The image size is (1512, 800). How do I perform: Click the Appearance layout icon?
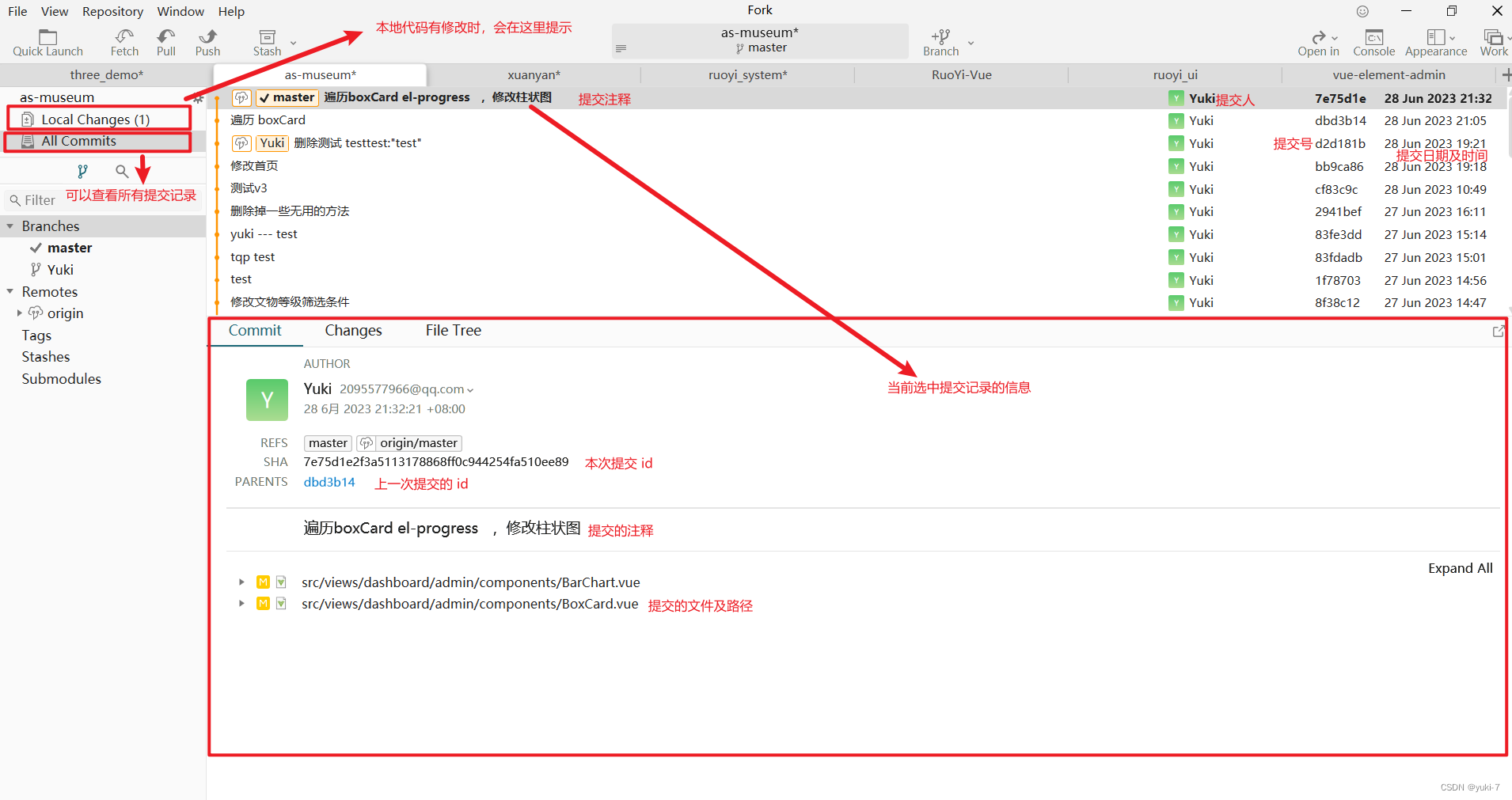[1435, 37]
